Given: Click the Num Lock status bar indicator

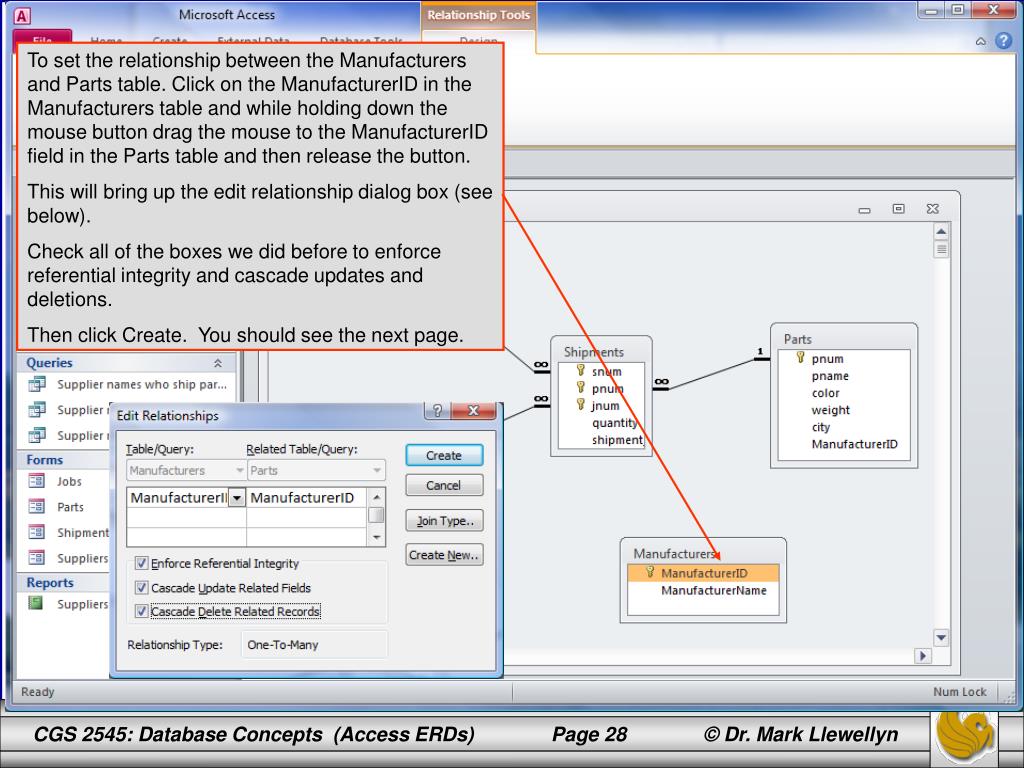Looking at the screenshot, I should (959, 692).
